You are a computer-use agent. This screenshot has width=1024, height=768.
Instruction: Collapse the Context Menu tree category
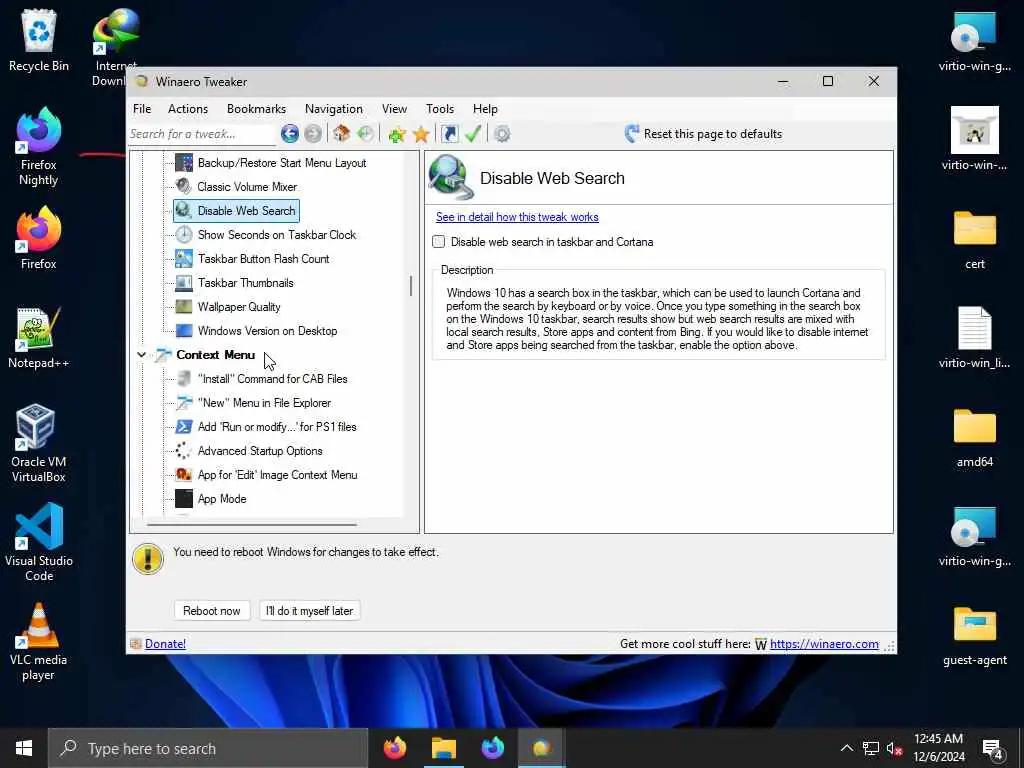(x=142, y=355)
